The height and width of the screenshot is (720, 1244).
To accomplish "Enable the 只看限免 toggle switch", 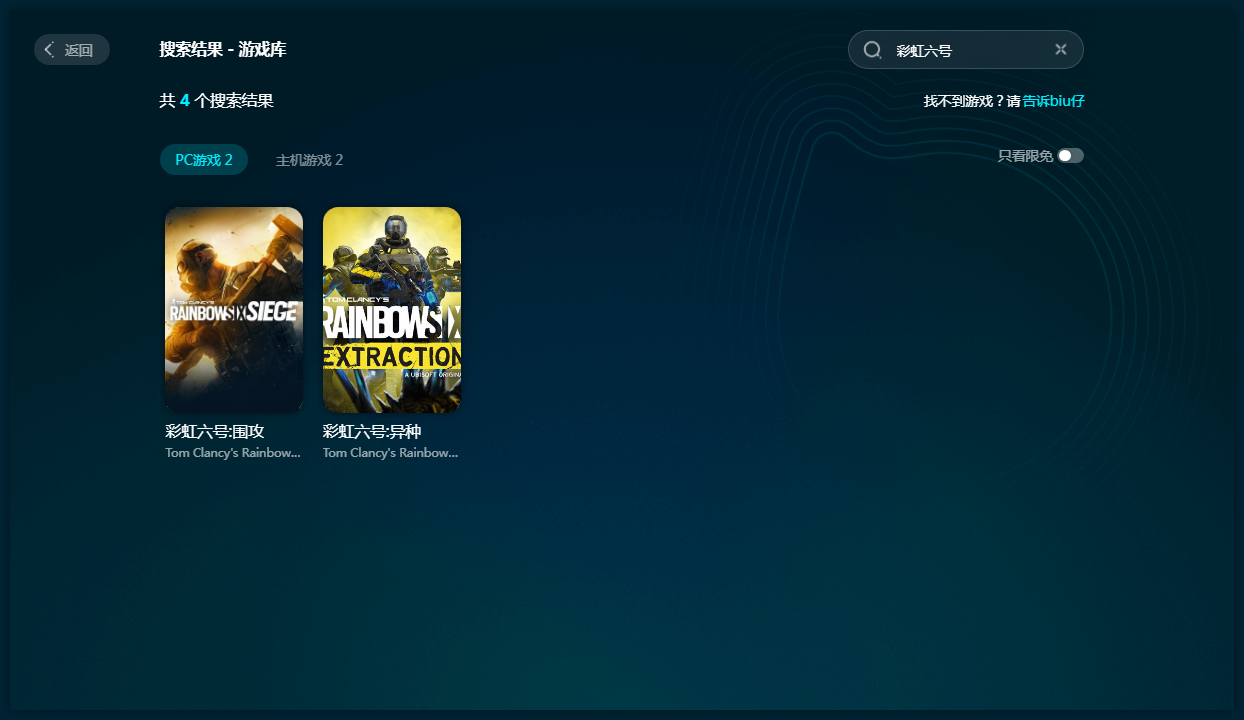I will [1070, 156].
